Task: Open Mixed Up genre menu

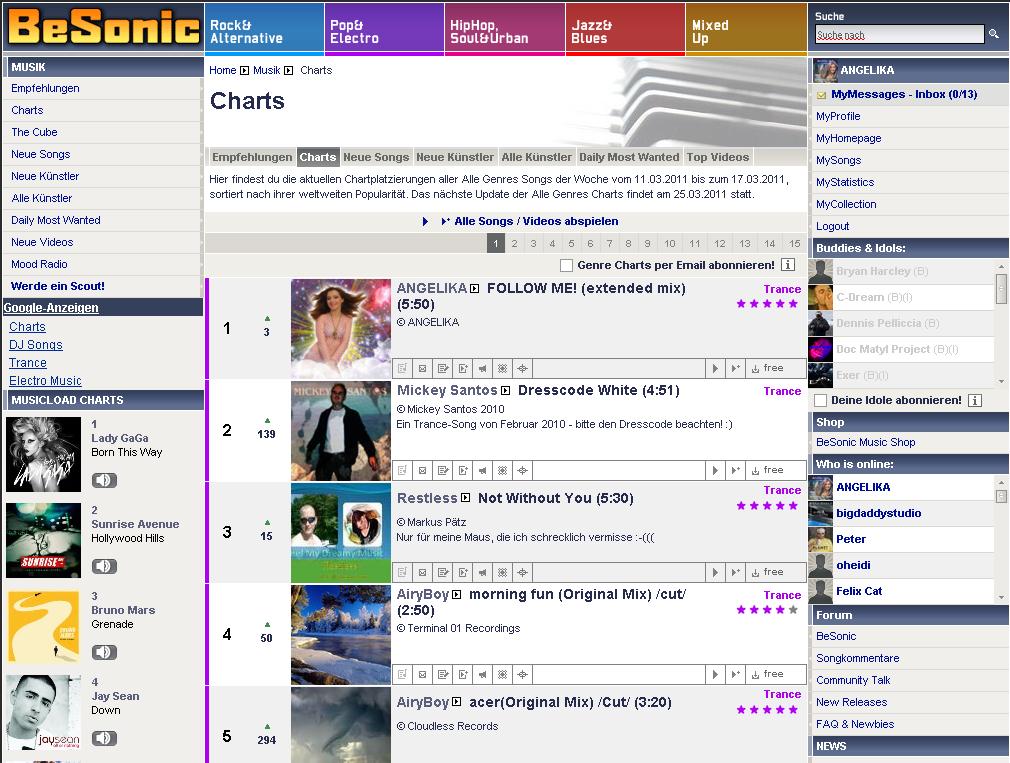Action: coord(746,29)
